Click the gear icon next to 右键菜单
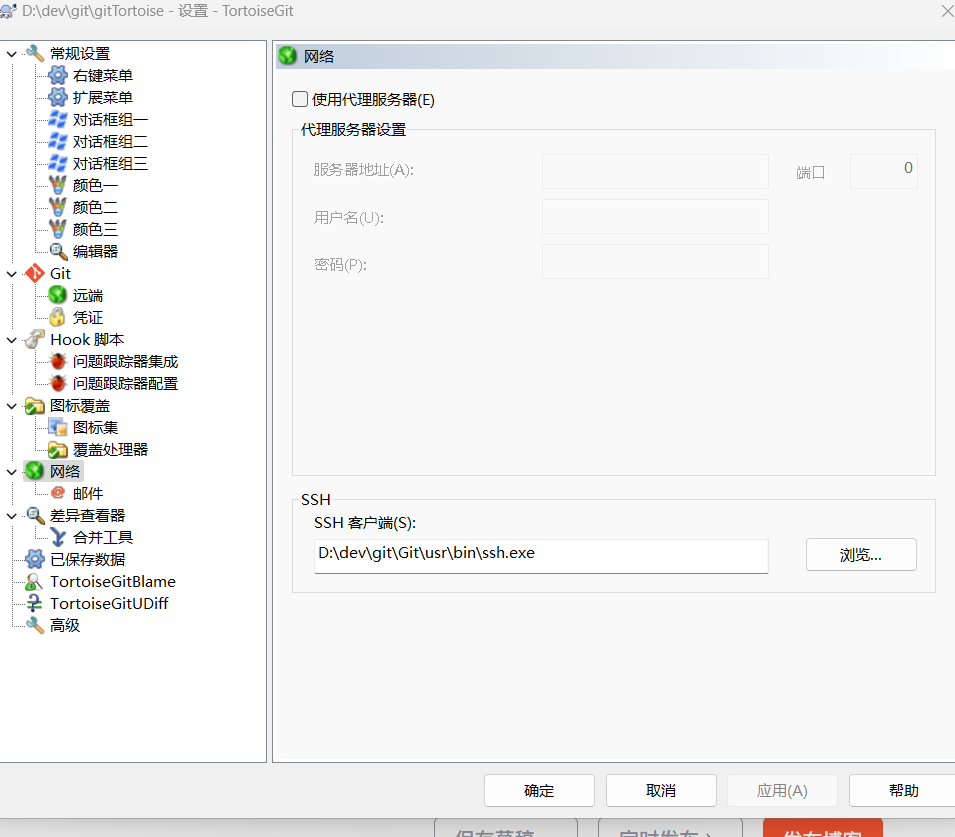 point(58,76)
